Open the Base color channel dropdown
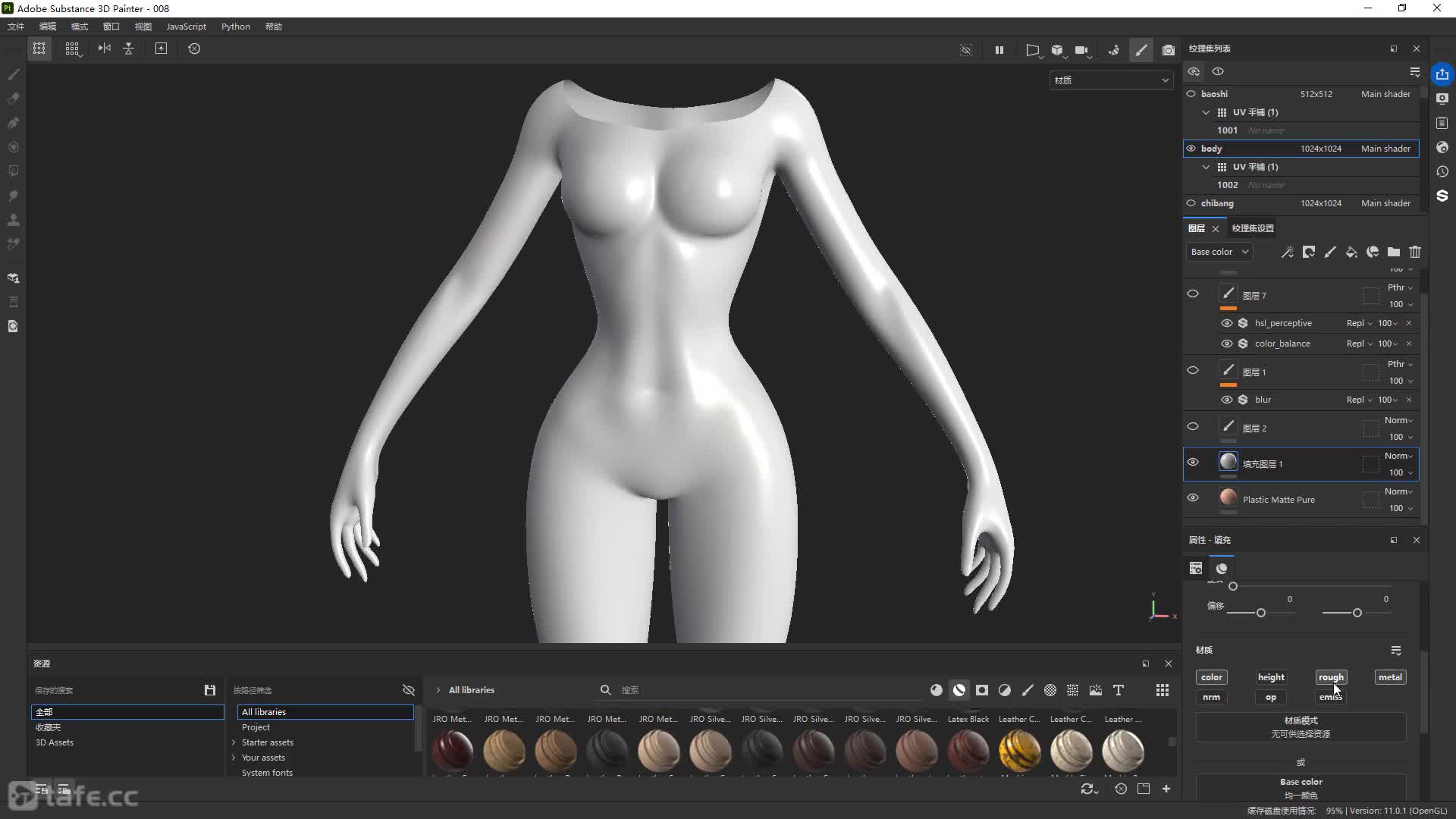 [x=1219, y=252]
